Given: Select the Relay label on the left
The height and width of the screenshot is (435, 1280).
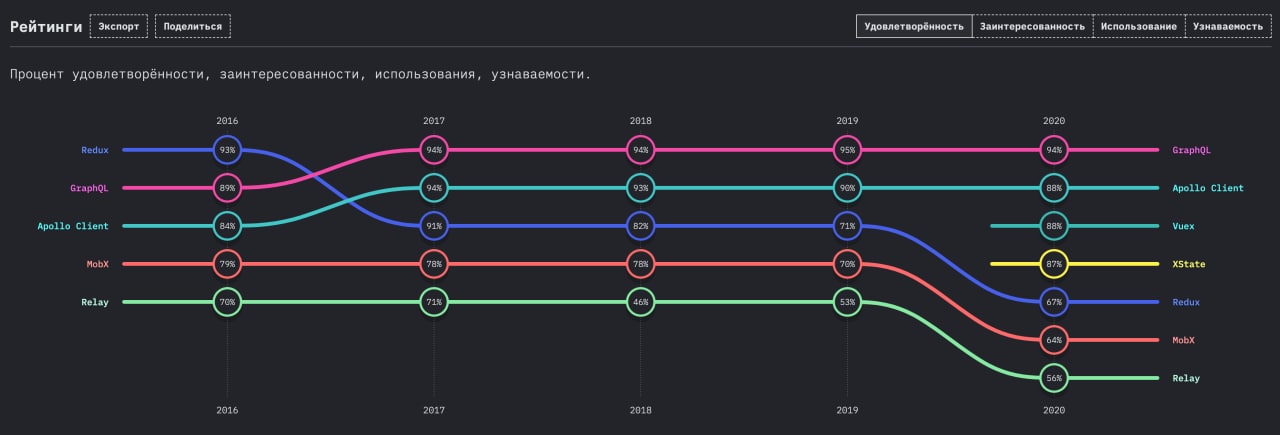Looking at the screenshot, I should click(95, 302).
